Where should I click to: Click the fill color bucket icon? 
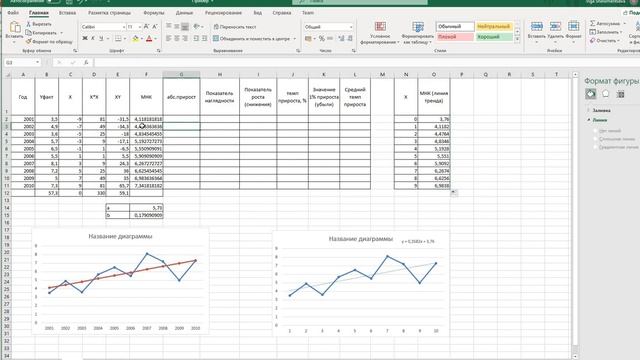click(x=136, y=38)
